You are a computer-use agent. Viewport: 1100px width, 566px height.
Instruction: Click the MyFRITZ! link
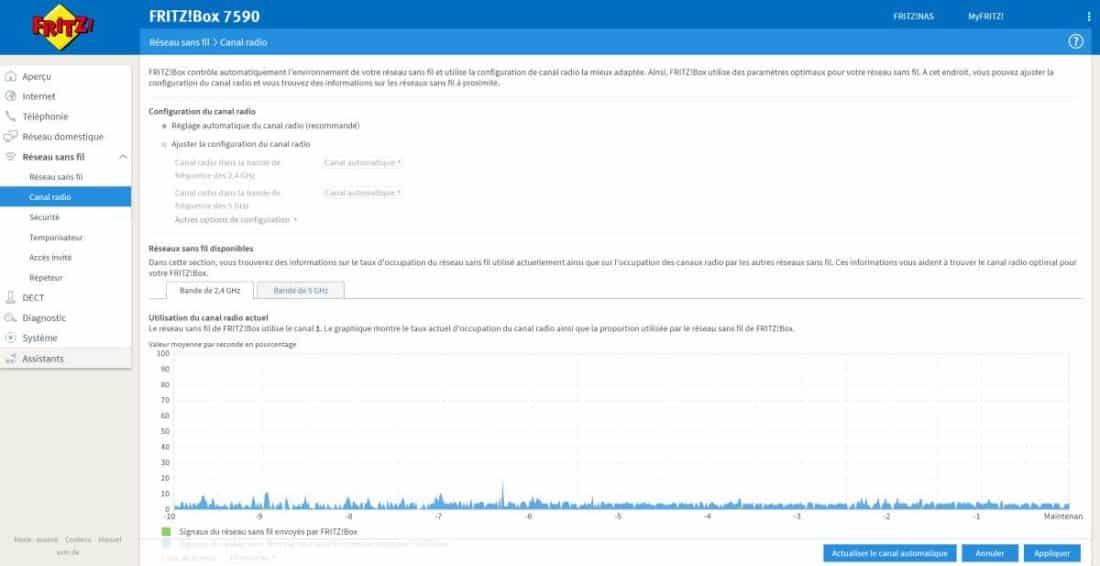[986, 17]
